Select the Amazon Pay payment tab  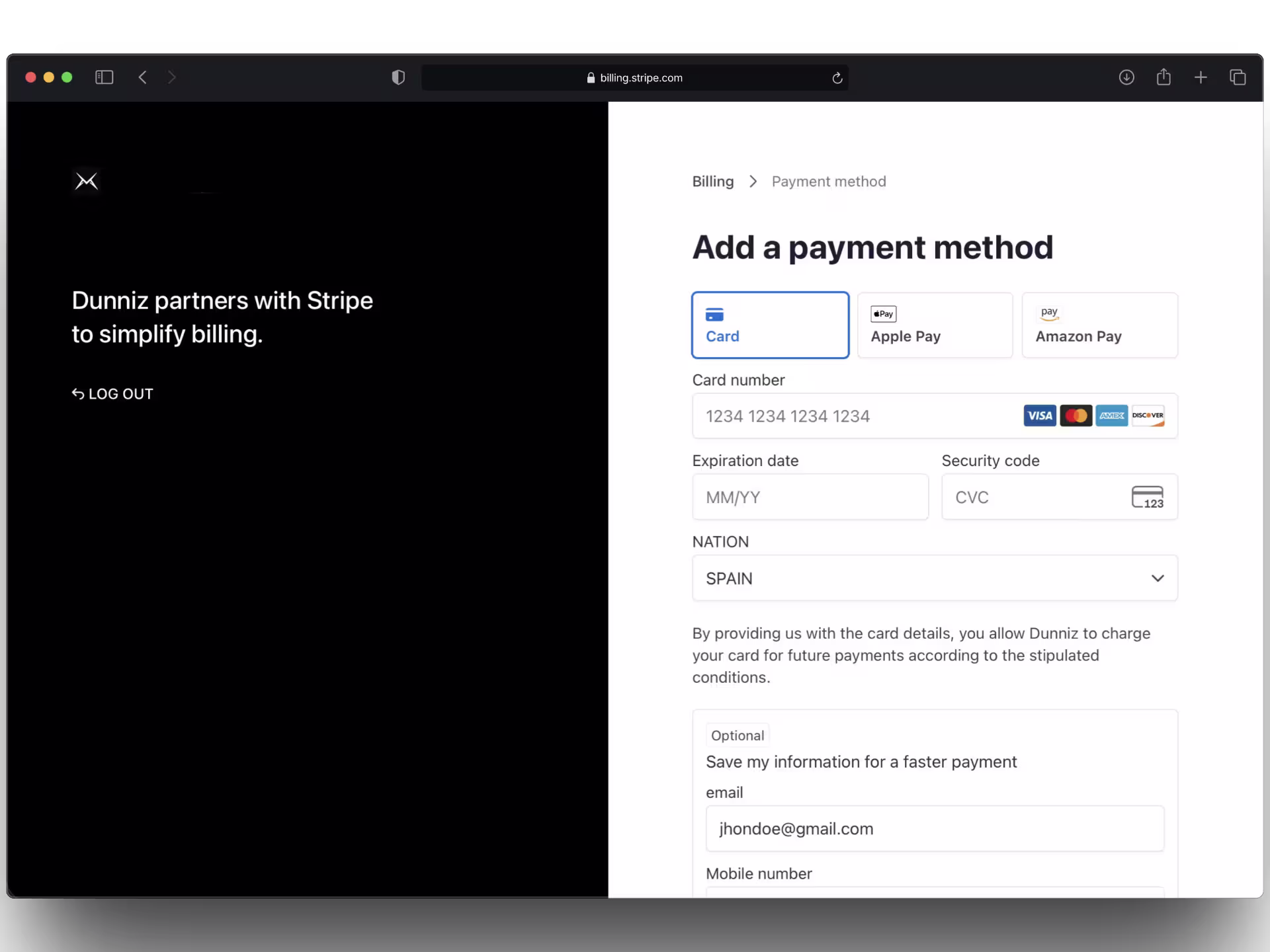[x=1099, y=325]
